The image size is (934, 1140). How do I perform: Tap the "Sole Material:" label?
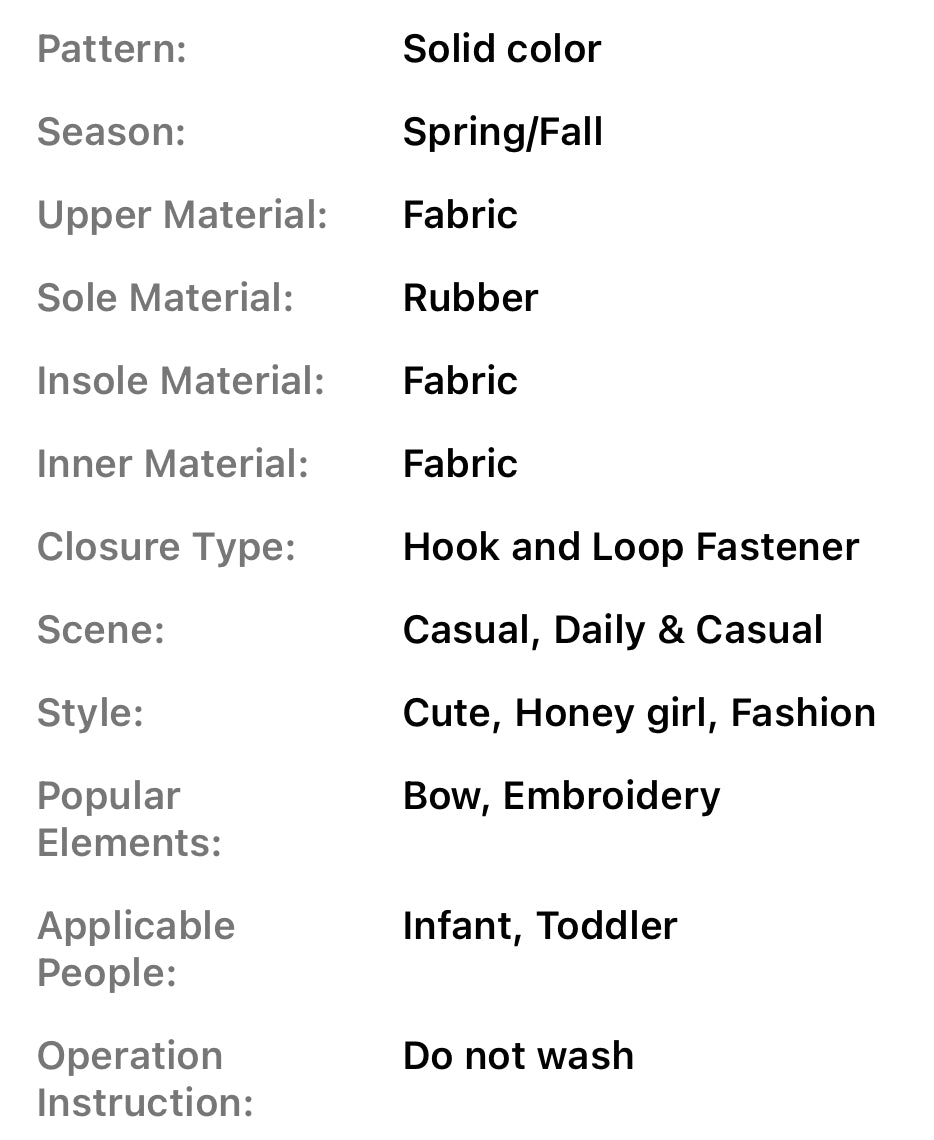[165, 298]
